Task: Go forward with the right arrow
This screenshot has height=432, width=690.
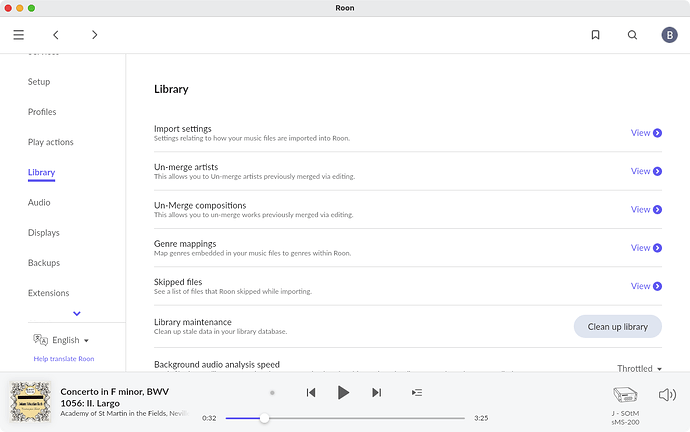Action: (94, 34)
